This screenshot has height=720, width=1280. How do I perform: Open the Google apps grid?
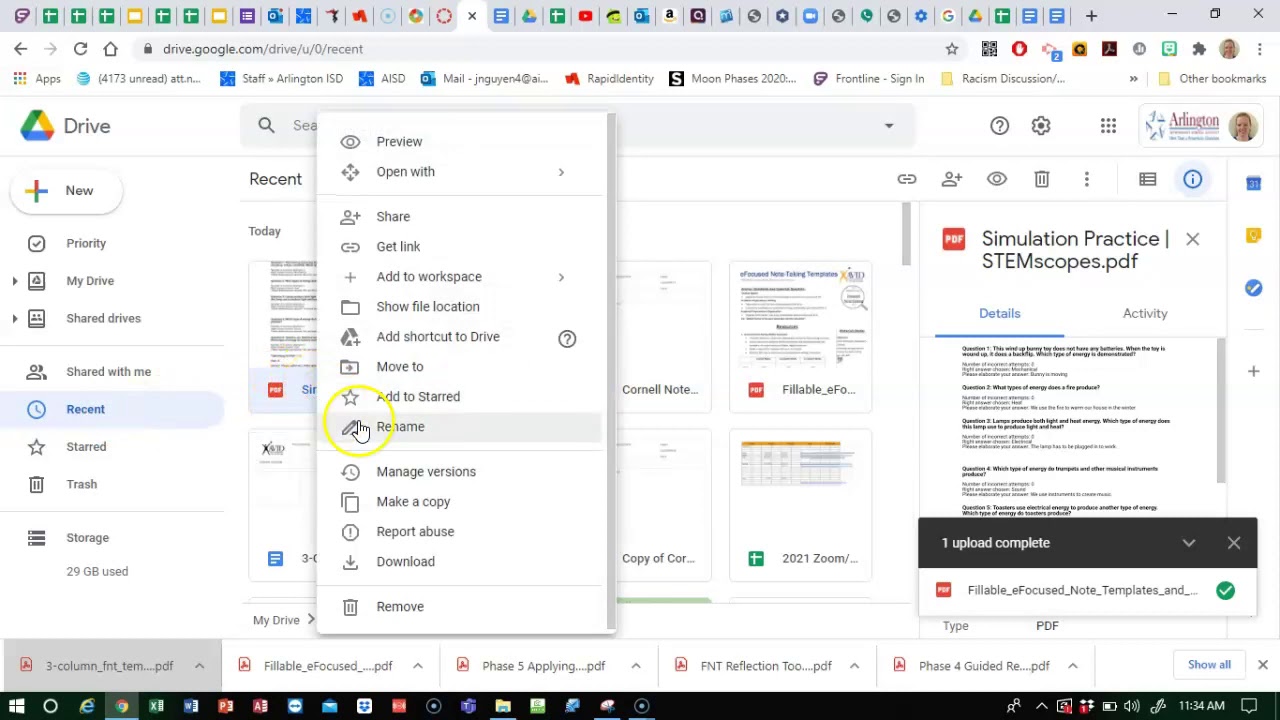1108,125
